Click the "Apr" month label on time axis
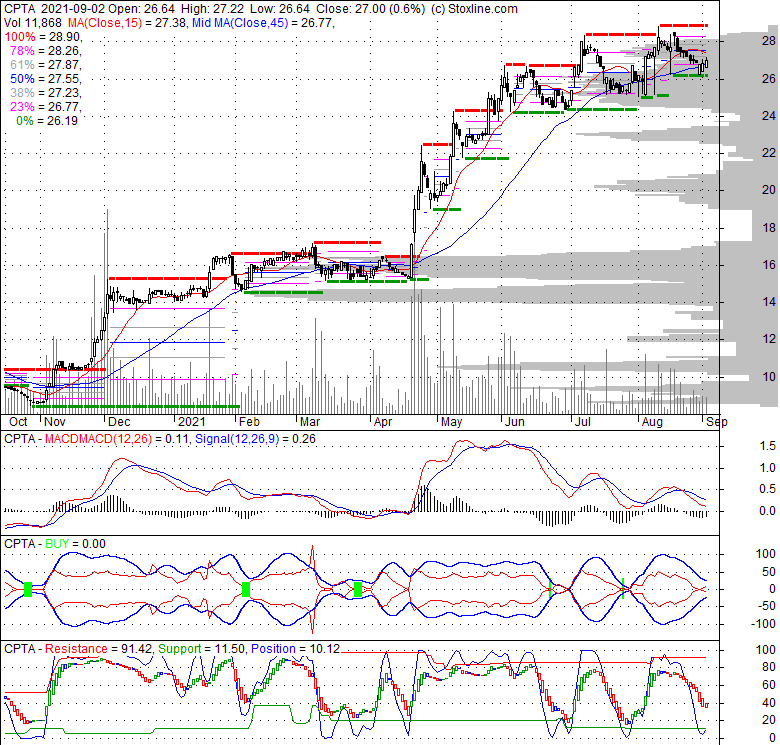The height and width of the screenshot is (745, 780). [383, 422]
